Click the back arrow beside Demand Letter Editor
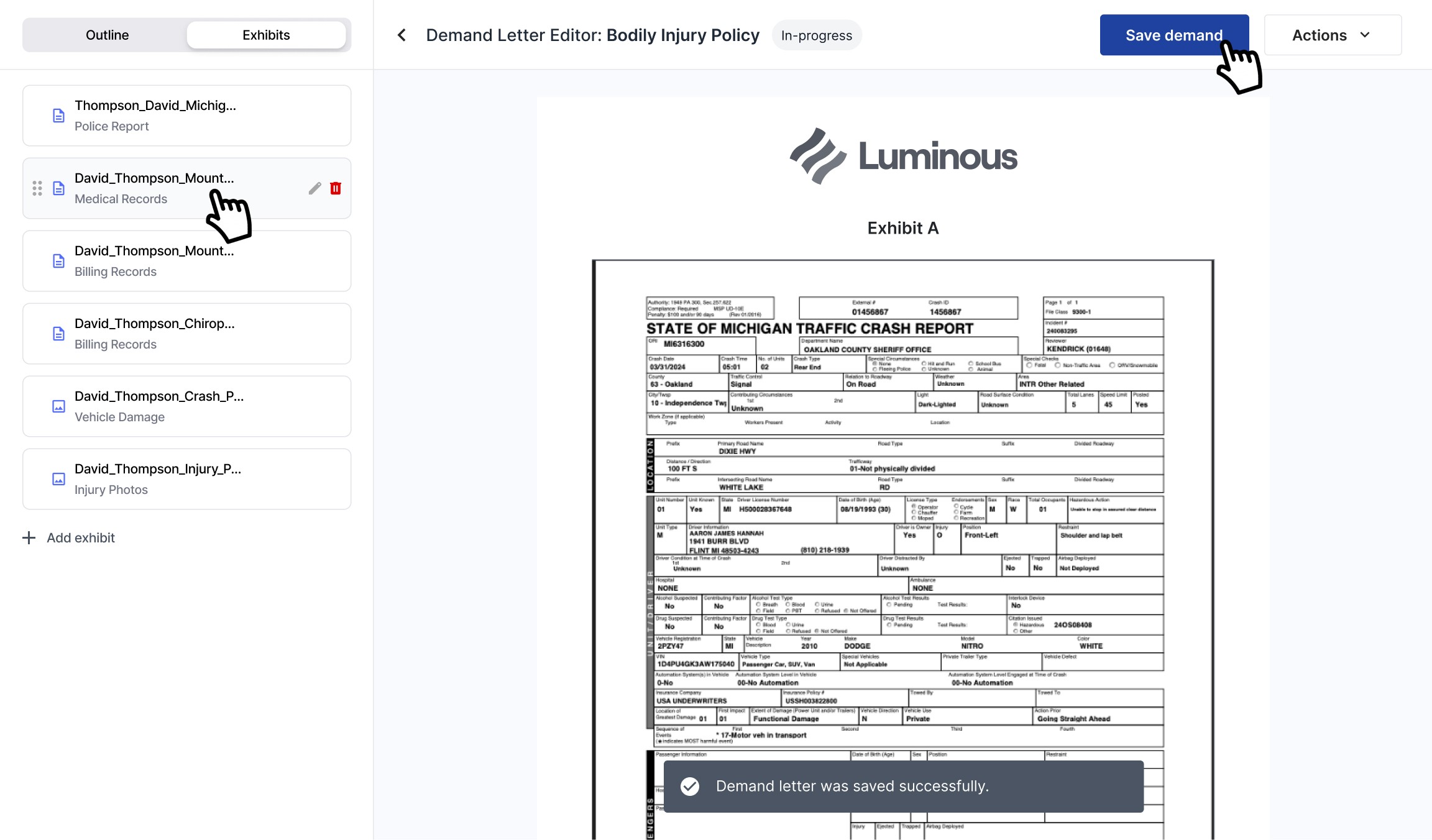 (402, 35)
